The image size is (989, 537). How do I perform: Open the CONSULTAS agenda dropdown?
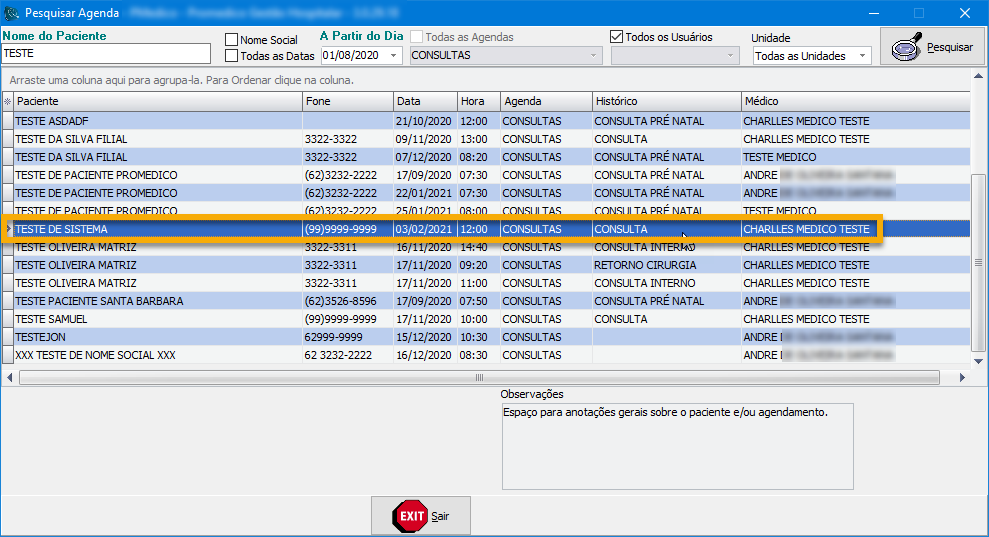coord(595,56)
